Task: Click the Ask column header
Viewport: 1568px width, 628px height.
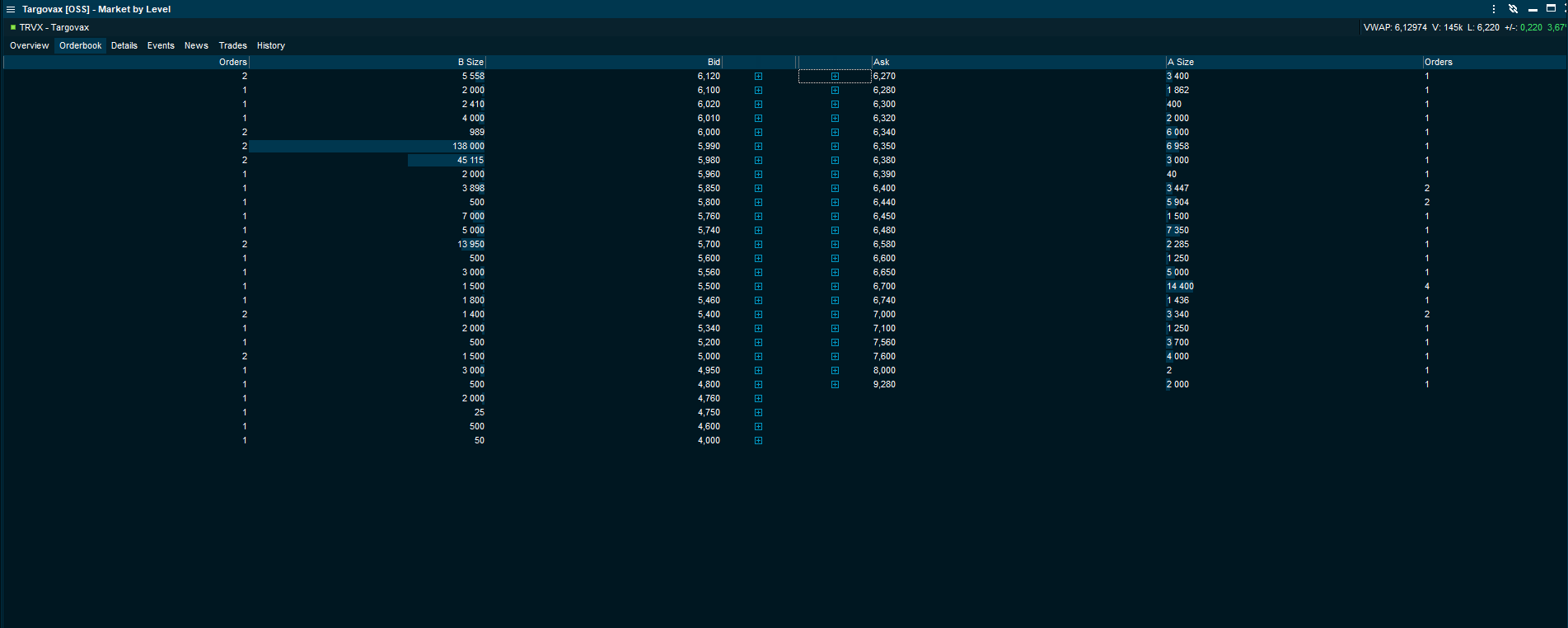Action: coord(882,62)
